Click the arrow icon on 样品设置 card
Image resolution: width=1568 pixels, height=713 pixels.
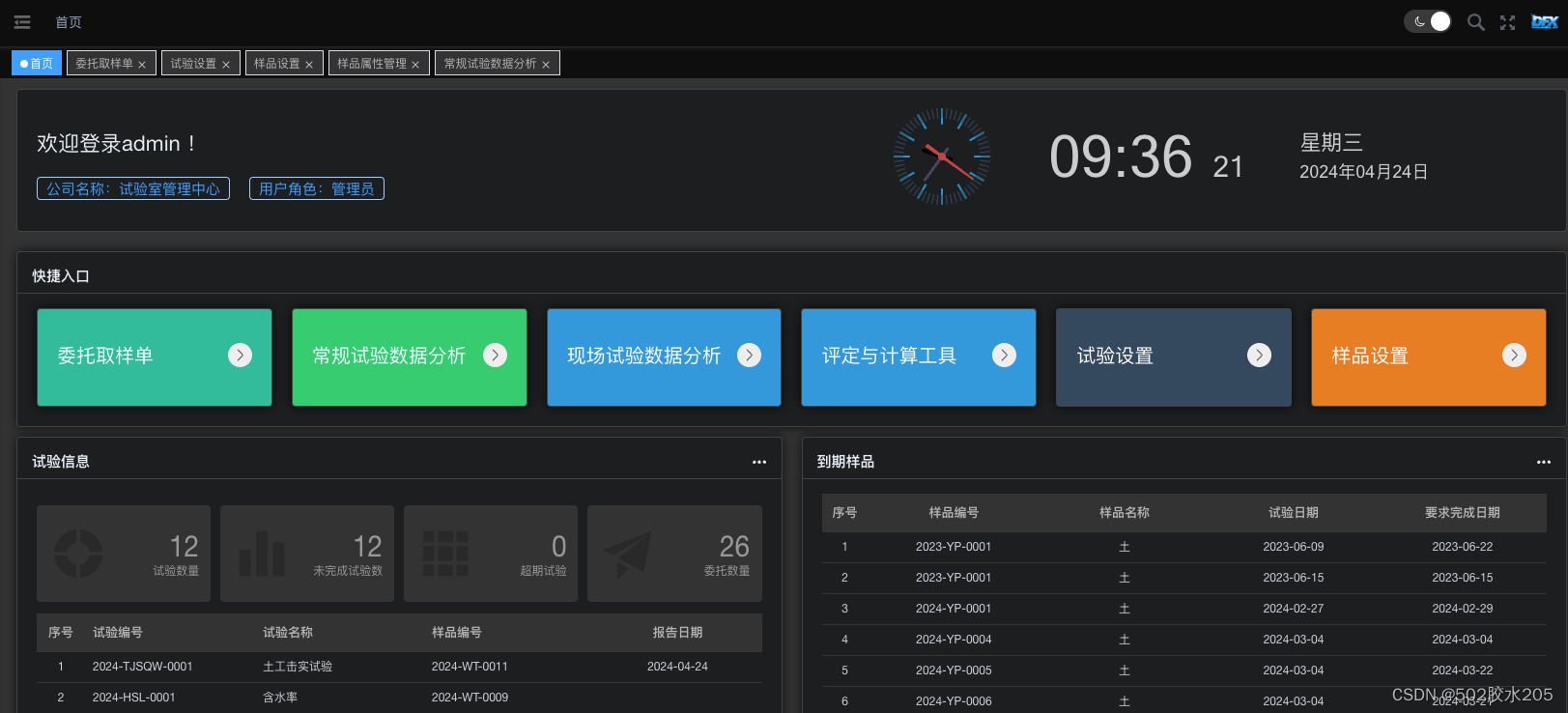coord(1514,356)
